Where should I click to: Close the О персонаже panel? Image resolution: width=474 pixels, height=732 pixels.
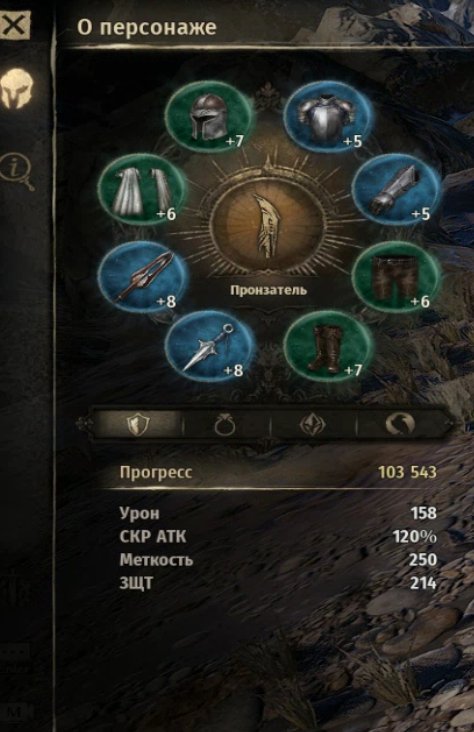point(14,25)
